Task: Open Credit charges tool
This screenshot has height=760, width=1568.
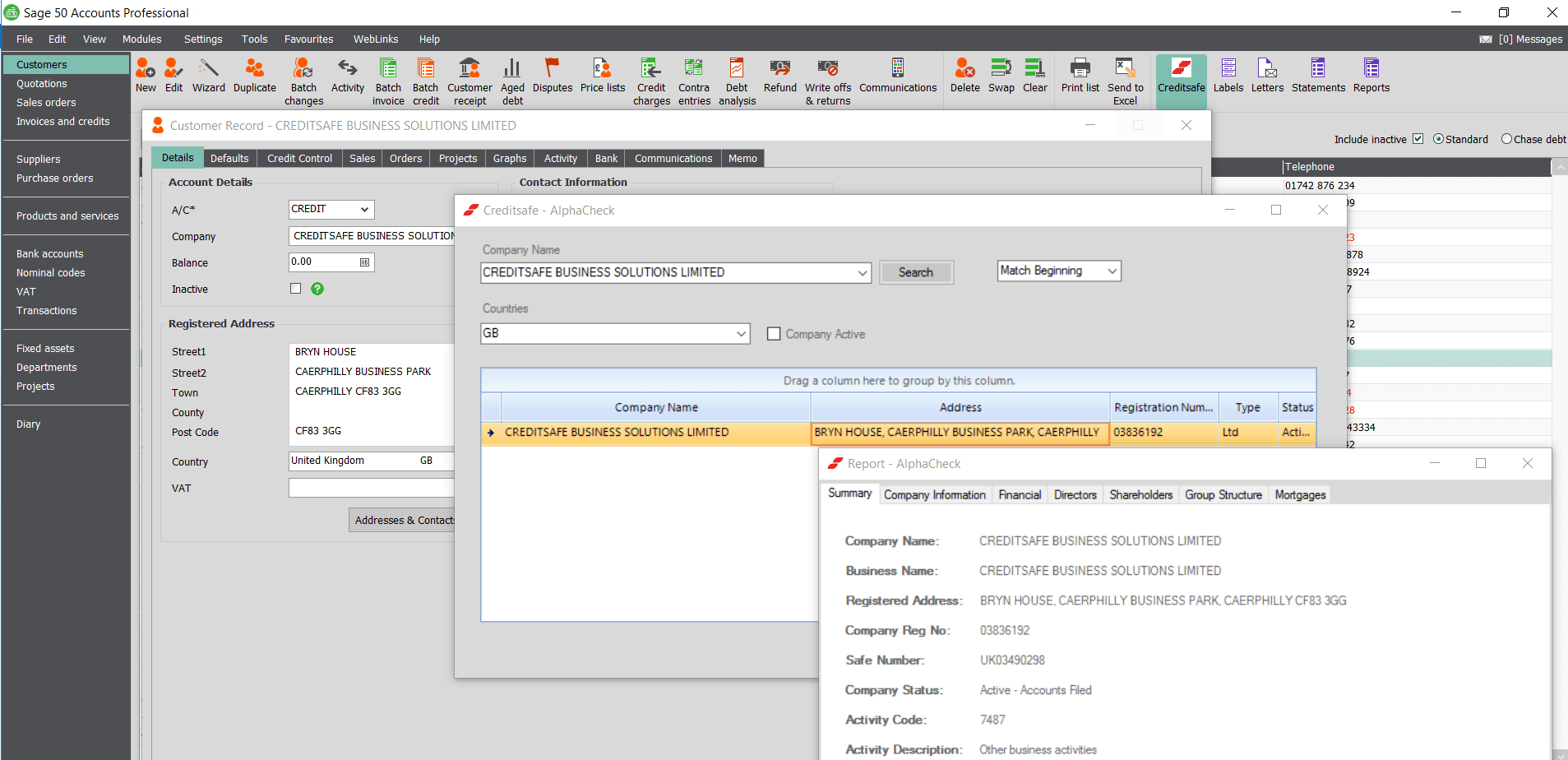Action: click(651, 81)
